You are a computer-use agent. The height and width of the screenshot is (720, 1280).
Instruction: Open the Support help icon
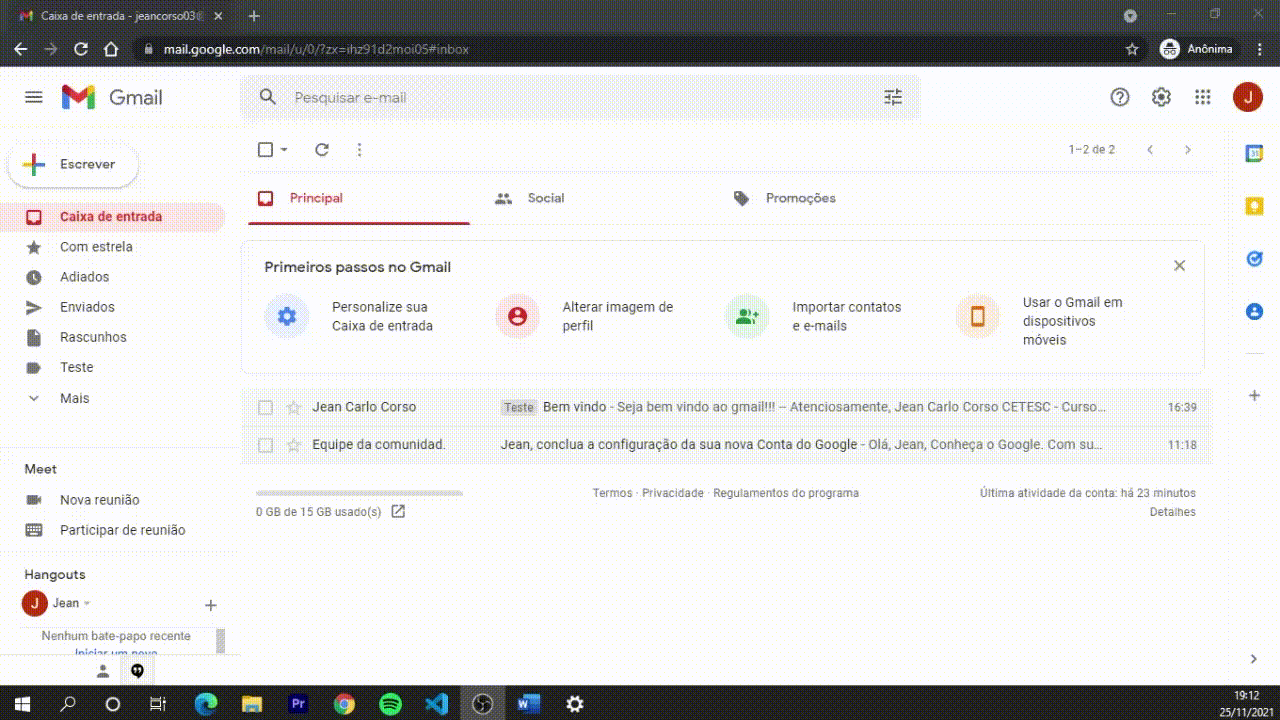pyautogui.click(x=1120, y=97)
